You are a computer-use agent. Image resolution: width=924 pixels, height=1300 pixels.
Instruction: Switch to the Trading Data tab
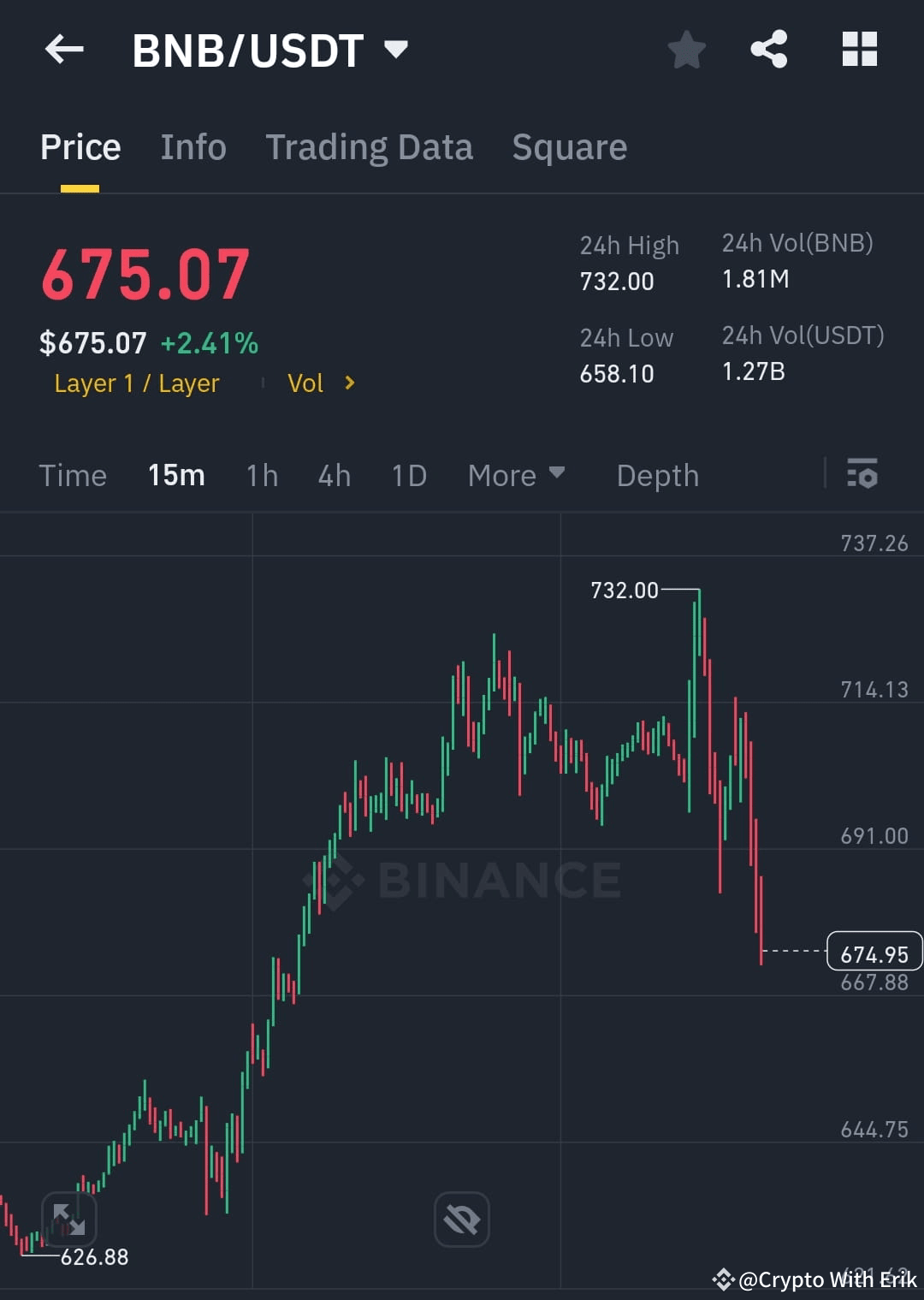coord(370,146)
